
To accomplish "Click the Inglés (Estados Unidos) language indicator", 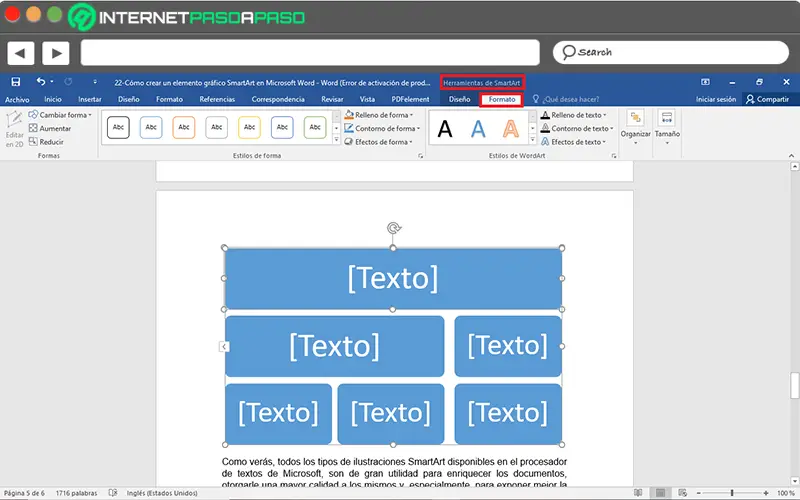I will click(x=162, y=493).
